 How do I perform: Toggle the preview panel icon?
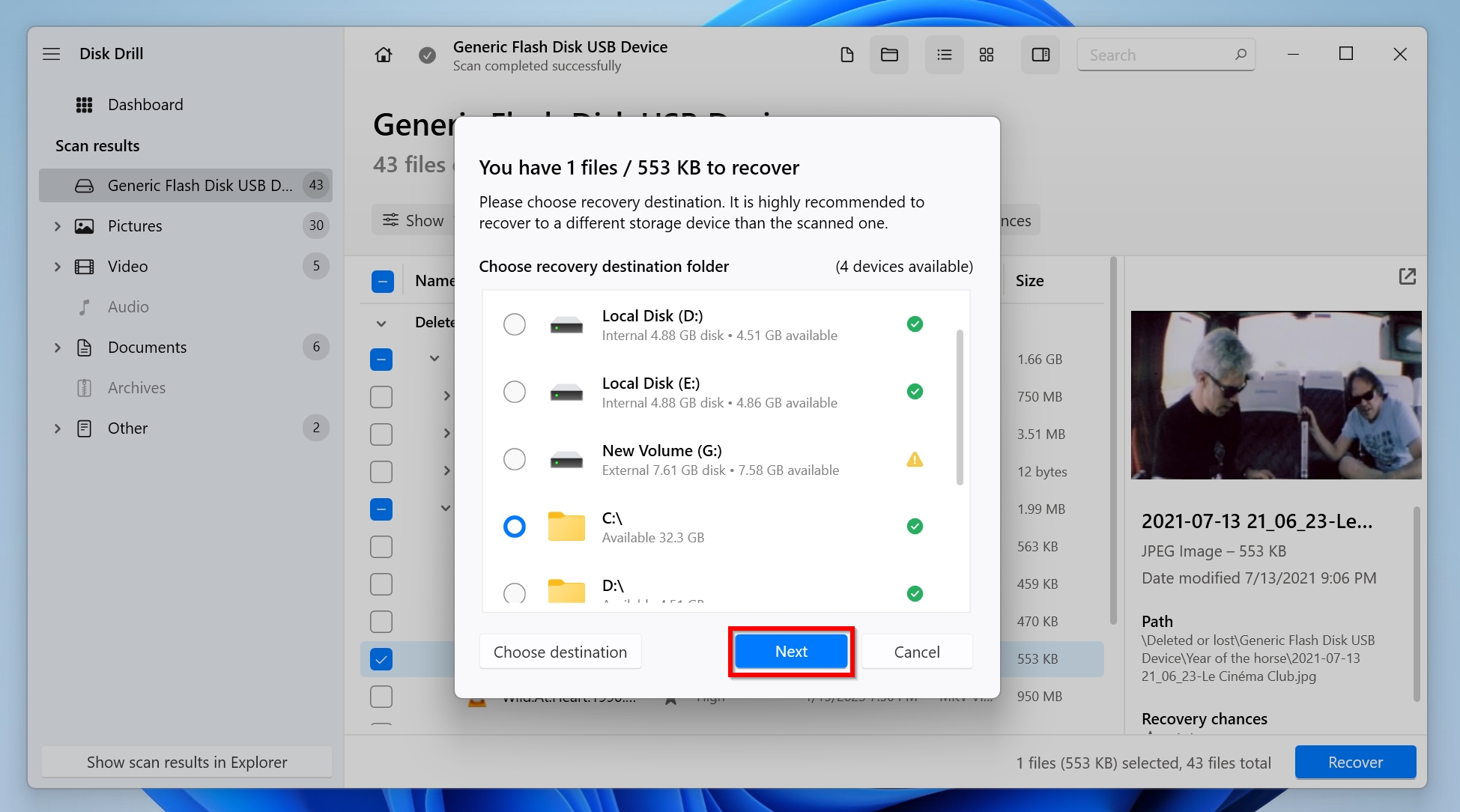tap(1041, 55)
